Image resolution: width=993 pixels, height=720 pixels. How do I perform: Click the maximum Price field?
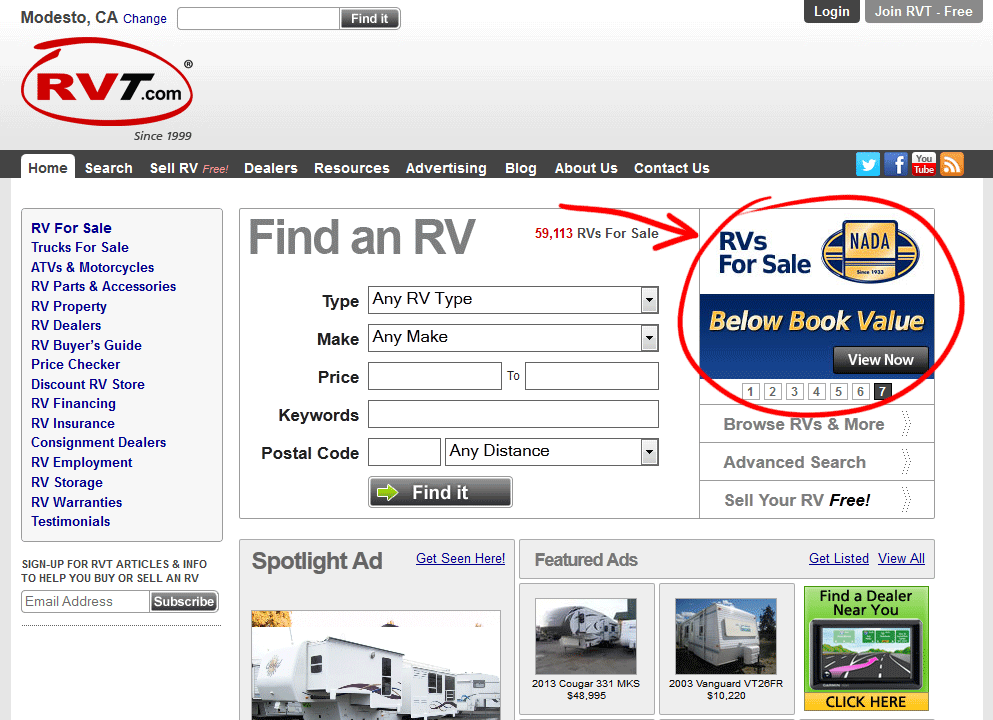coord(591,376)
